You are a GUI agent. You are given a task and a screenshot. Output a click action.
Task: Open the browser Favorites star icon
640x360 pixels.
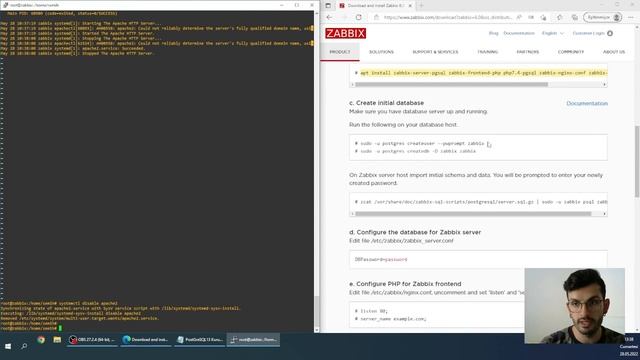point(560,17)
